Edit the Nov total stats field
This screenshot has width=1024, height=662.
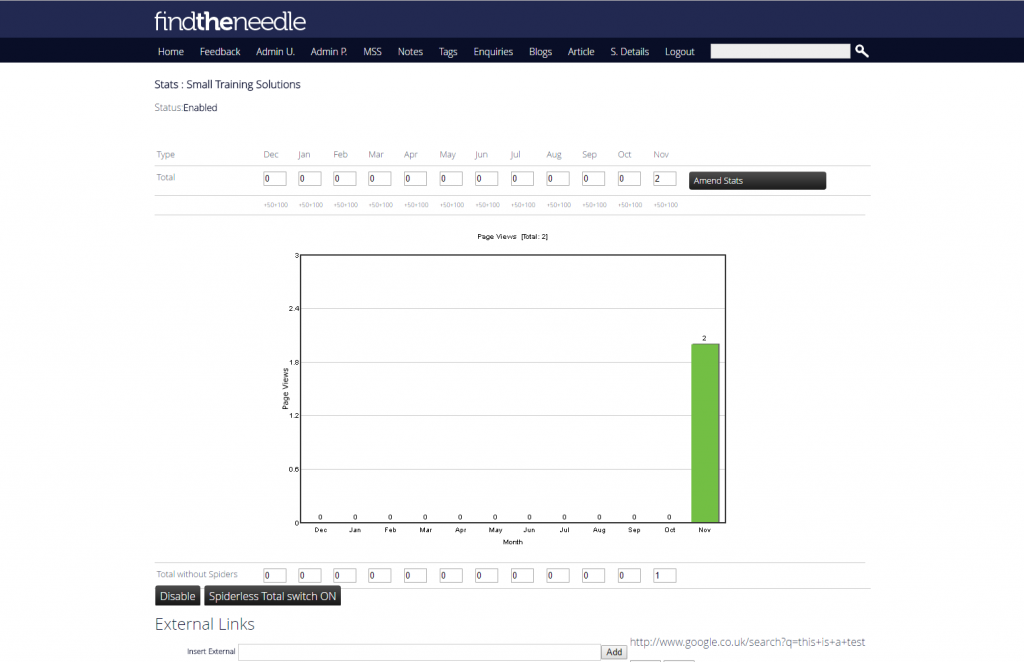tap(664, 179)
